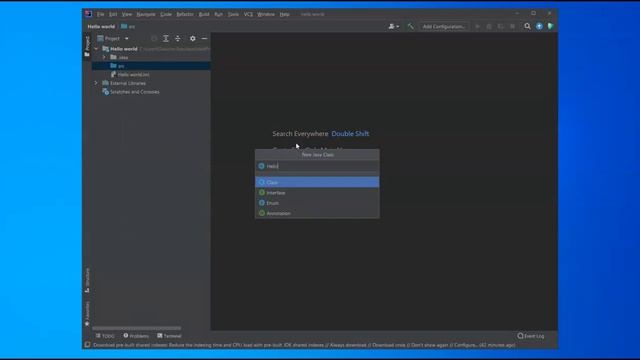
Task: Click the blue IDE updates icon
Action: pyautogui.click(x=539, y=27)
